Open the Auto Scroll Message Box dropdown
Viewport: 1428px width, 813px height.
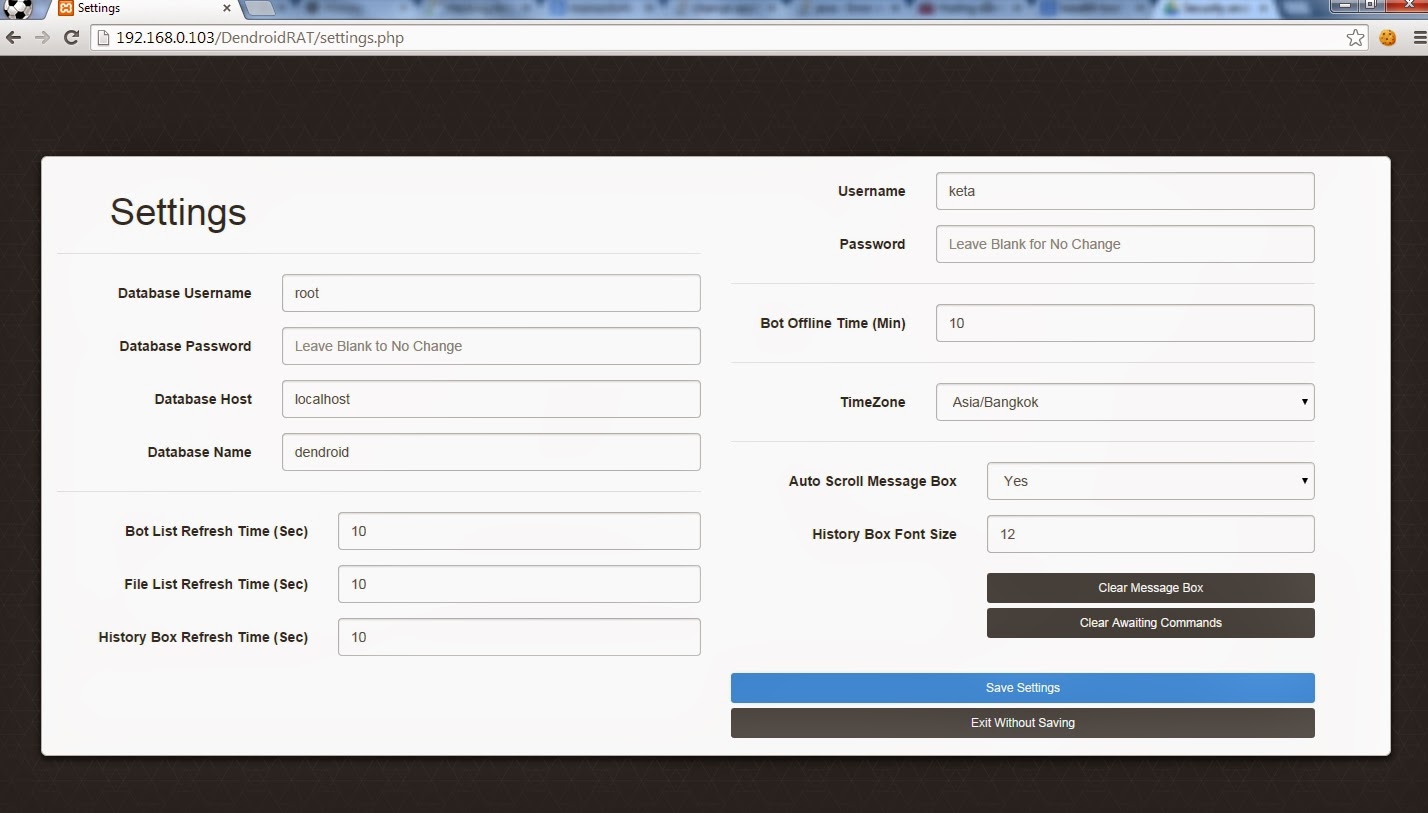tap(1150, 481)
